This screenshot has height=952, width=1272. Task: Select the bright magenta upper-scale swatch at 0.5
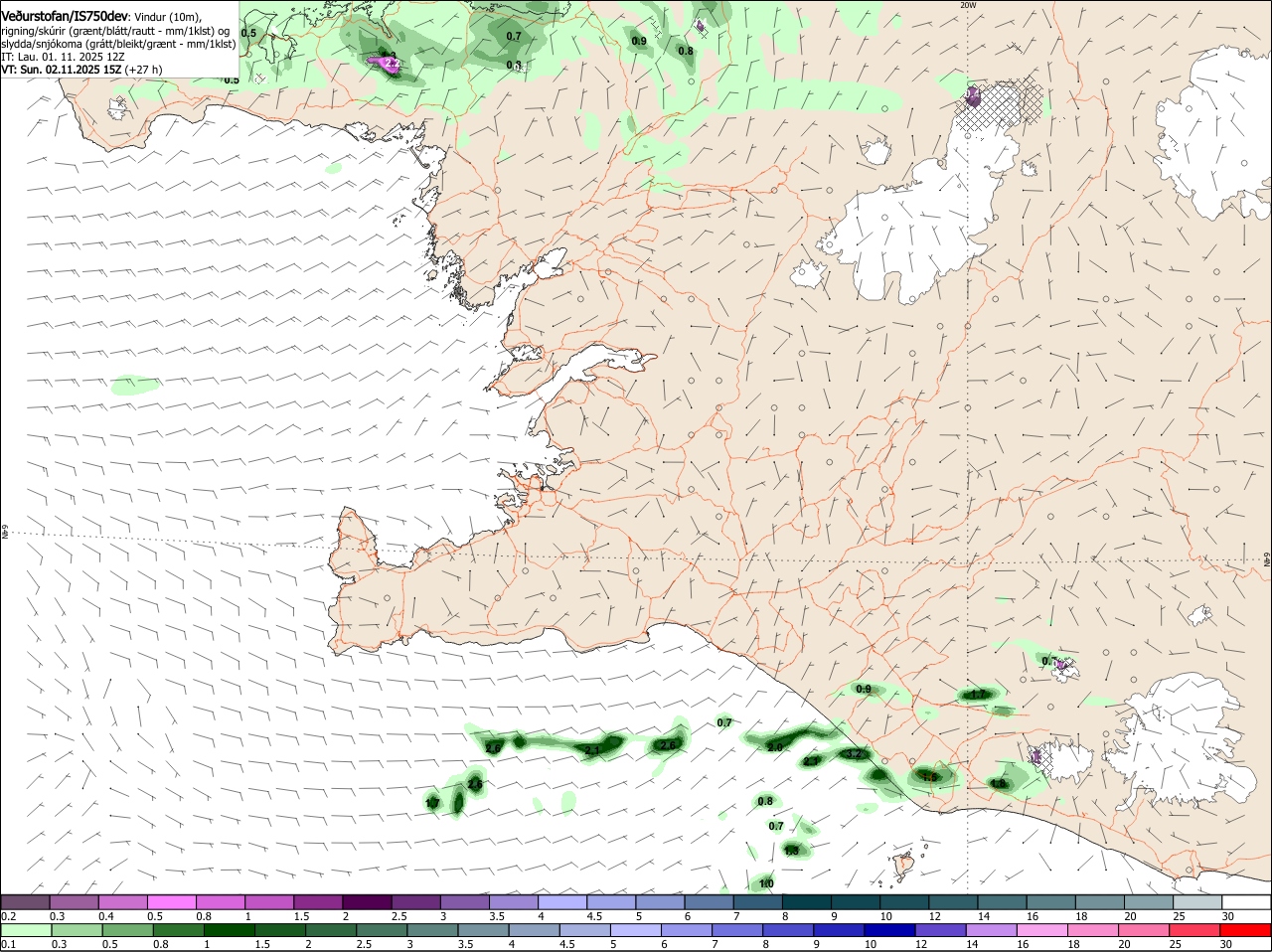click(172, 902)
